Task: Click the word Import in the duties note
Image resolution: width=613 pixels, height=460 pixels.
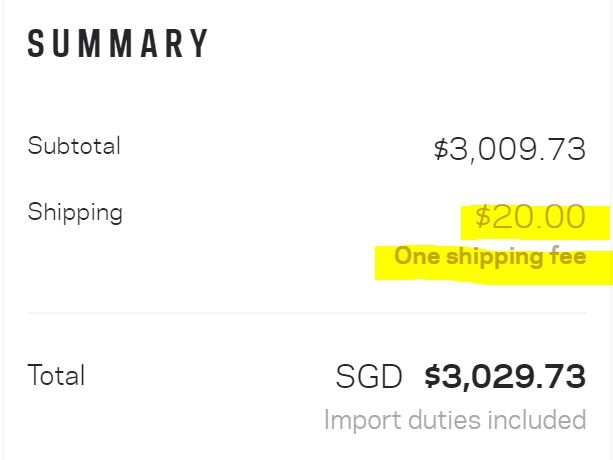Action: 359,420
